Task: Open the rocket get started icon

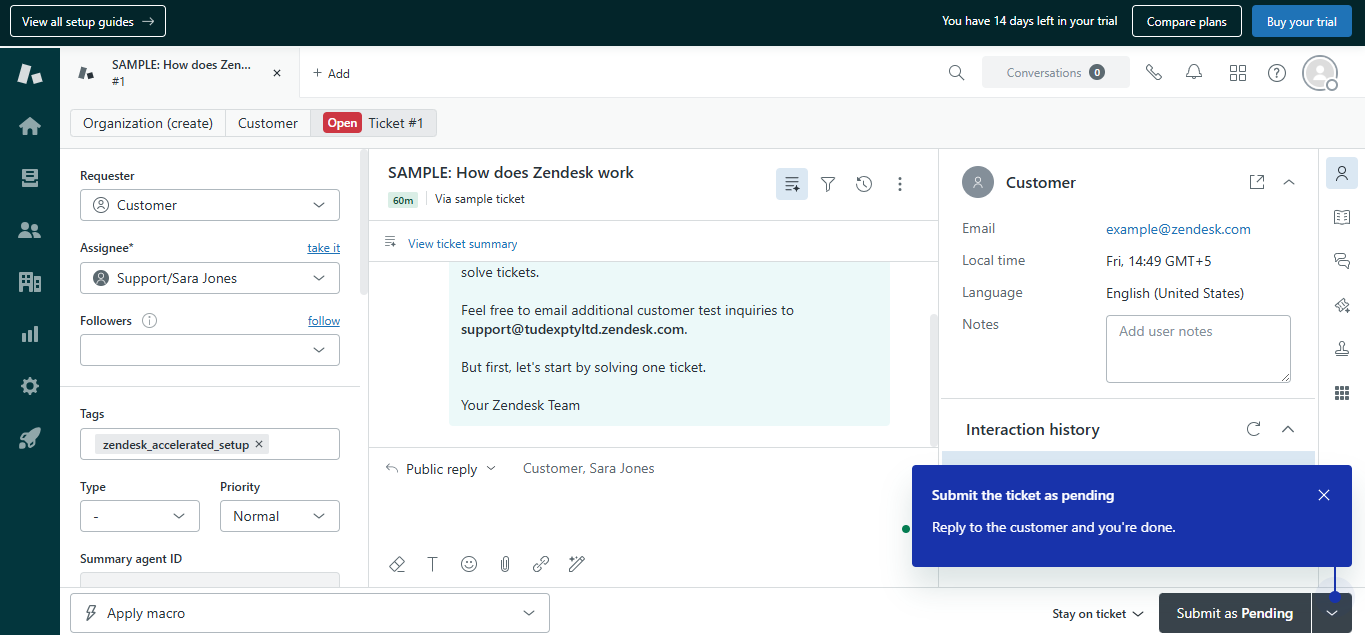Action: (30, 438)
